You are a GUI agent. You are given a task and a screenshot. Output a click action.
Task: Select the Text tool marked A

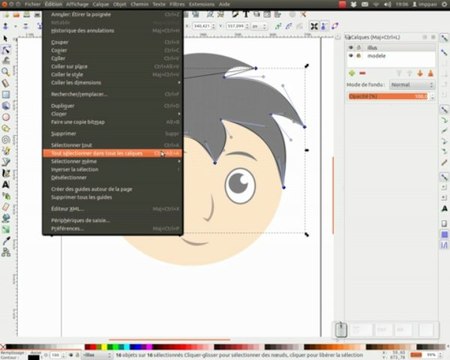(6, 184)
